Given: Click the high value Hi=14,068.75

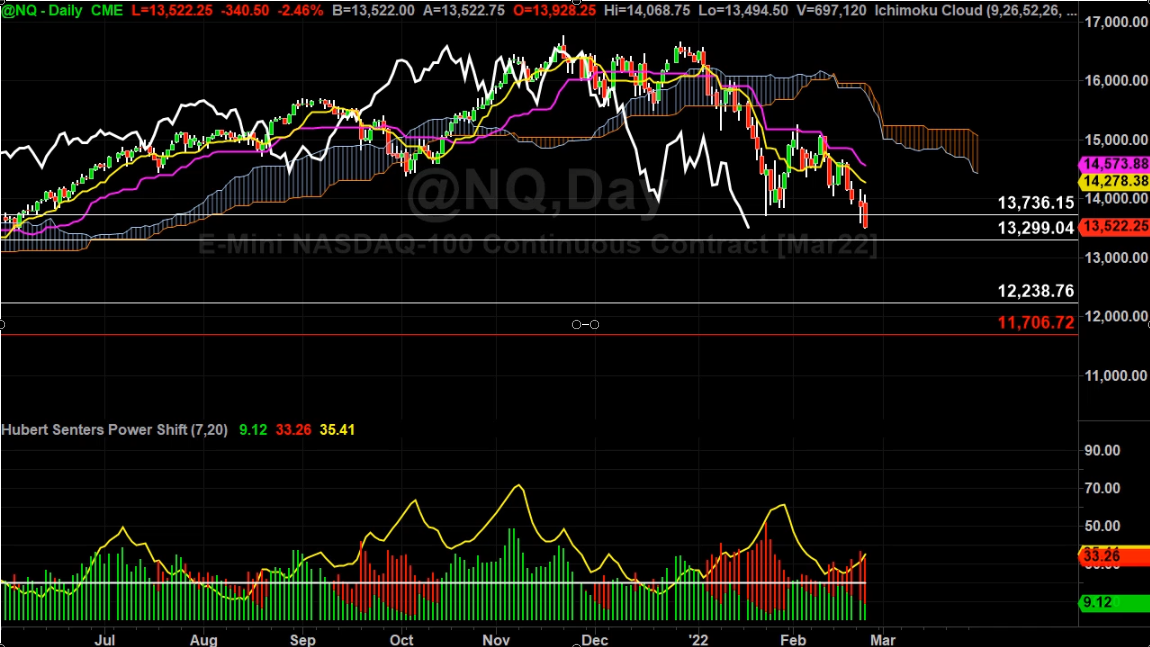Looking at the screenshot, I should (647, 11).
